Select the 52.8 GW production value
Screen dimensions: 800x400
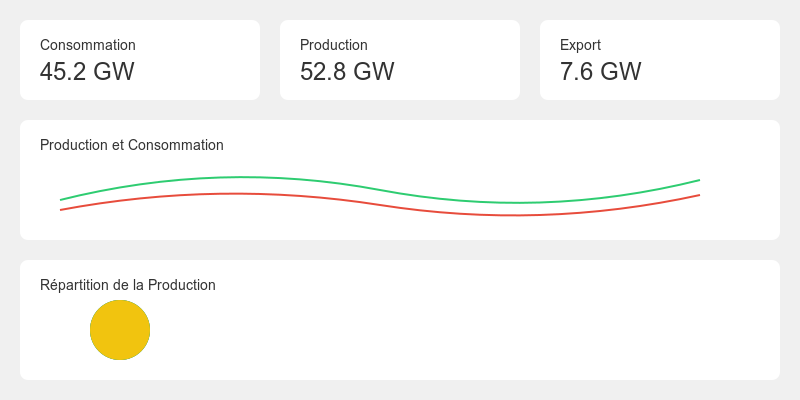tap(347, 71)
